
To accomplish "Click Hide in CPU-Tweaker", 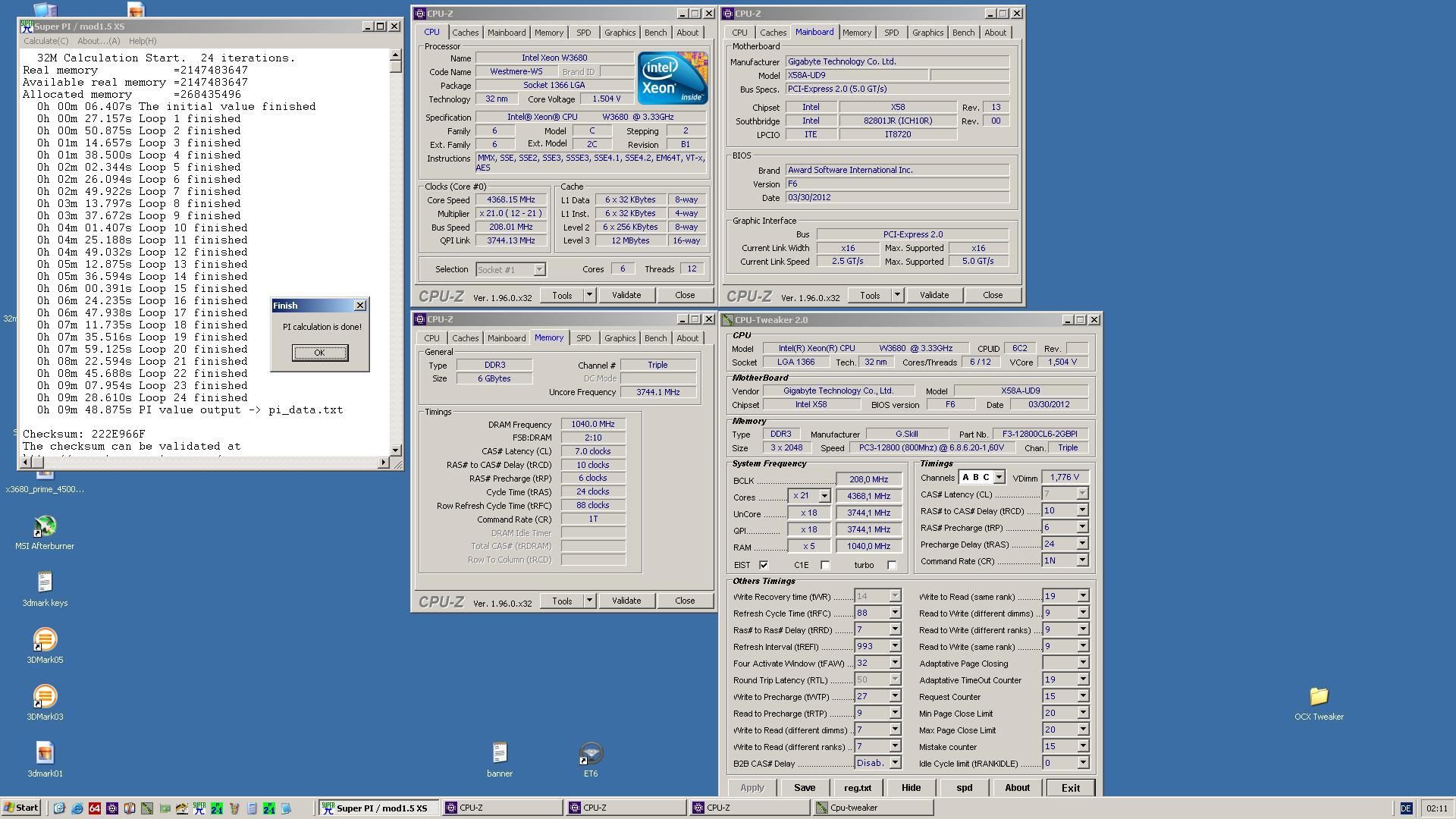I will 911,788.
